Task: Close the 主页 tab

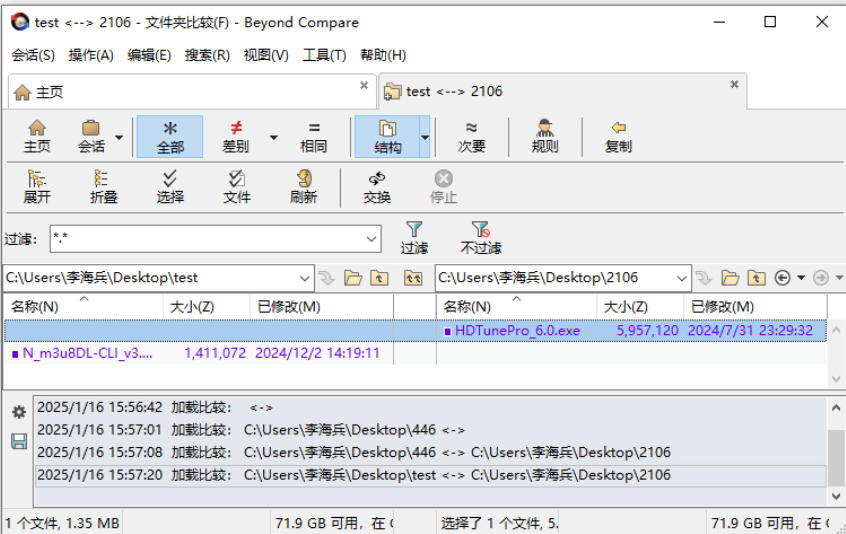Action: [x=364, y=85]
